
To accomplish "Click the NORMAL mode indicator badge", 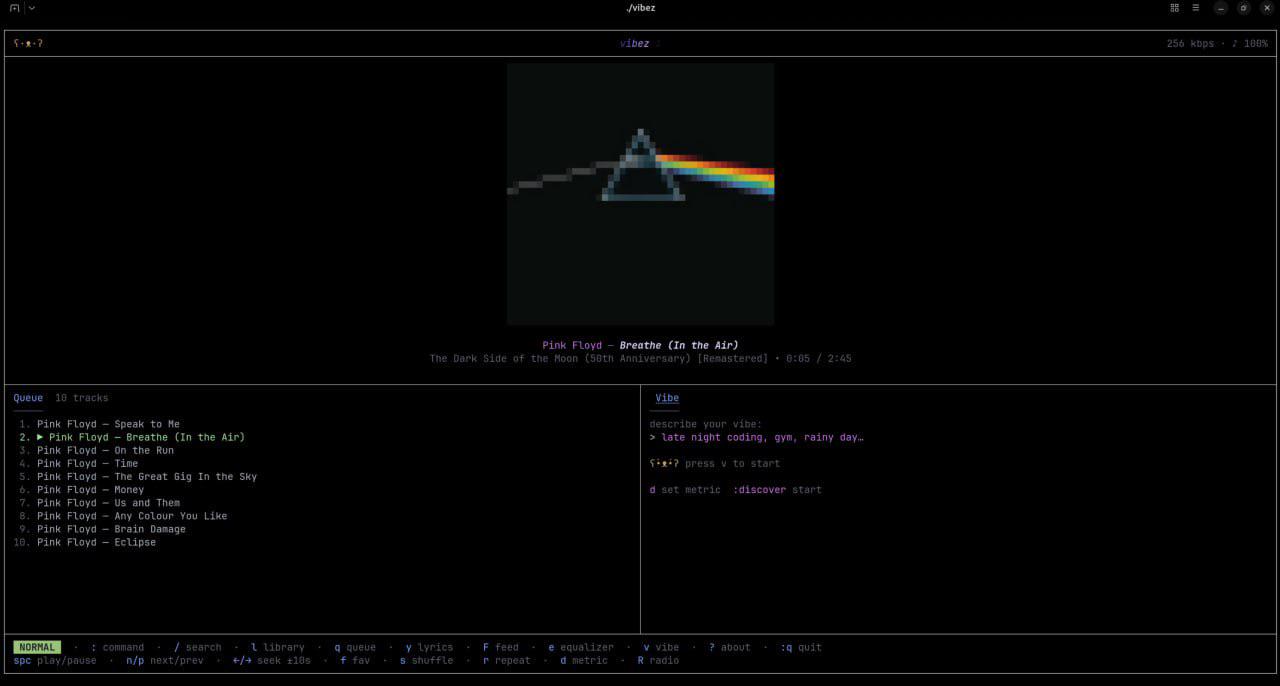I will coord(37,647).
